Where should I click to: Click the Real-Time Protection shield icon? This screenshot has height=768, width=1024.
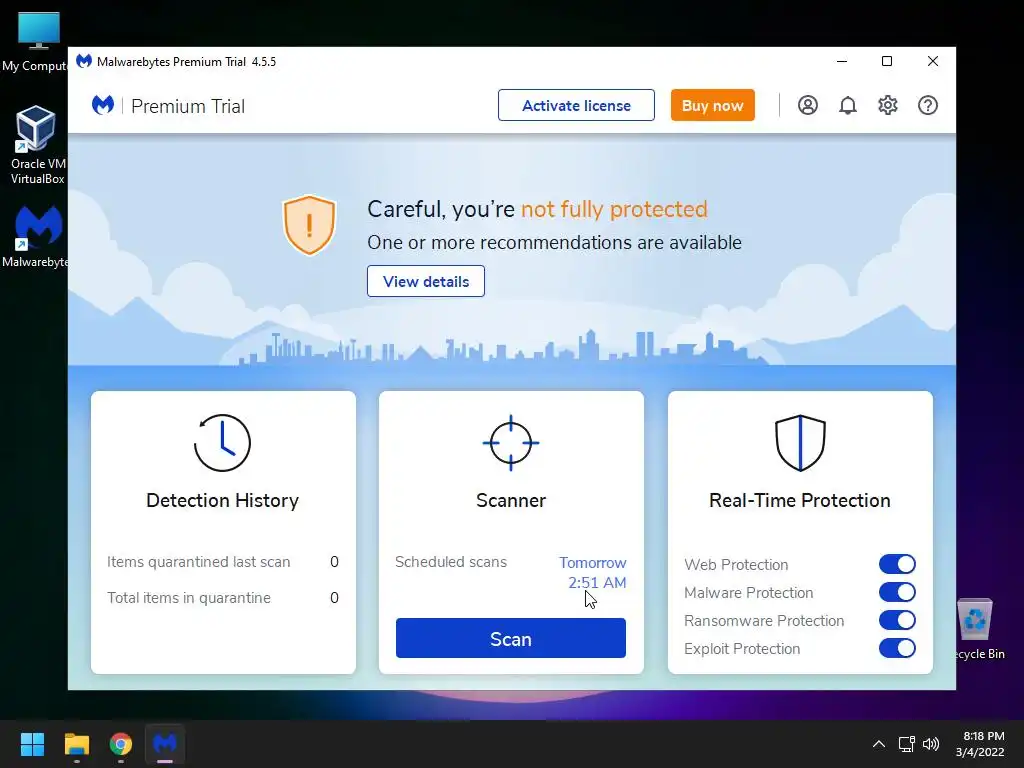click(800, 443)
